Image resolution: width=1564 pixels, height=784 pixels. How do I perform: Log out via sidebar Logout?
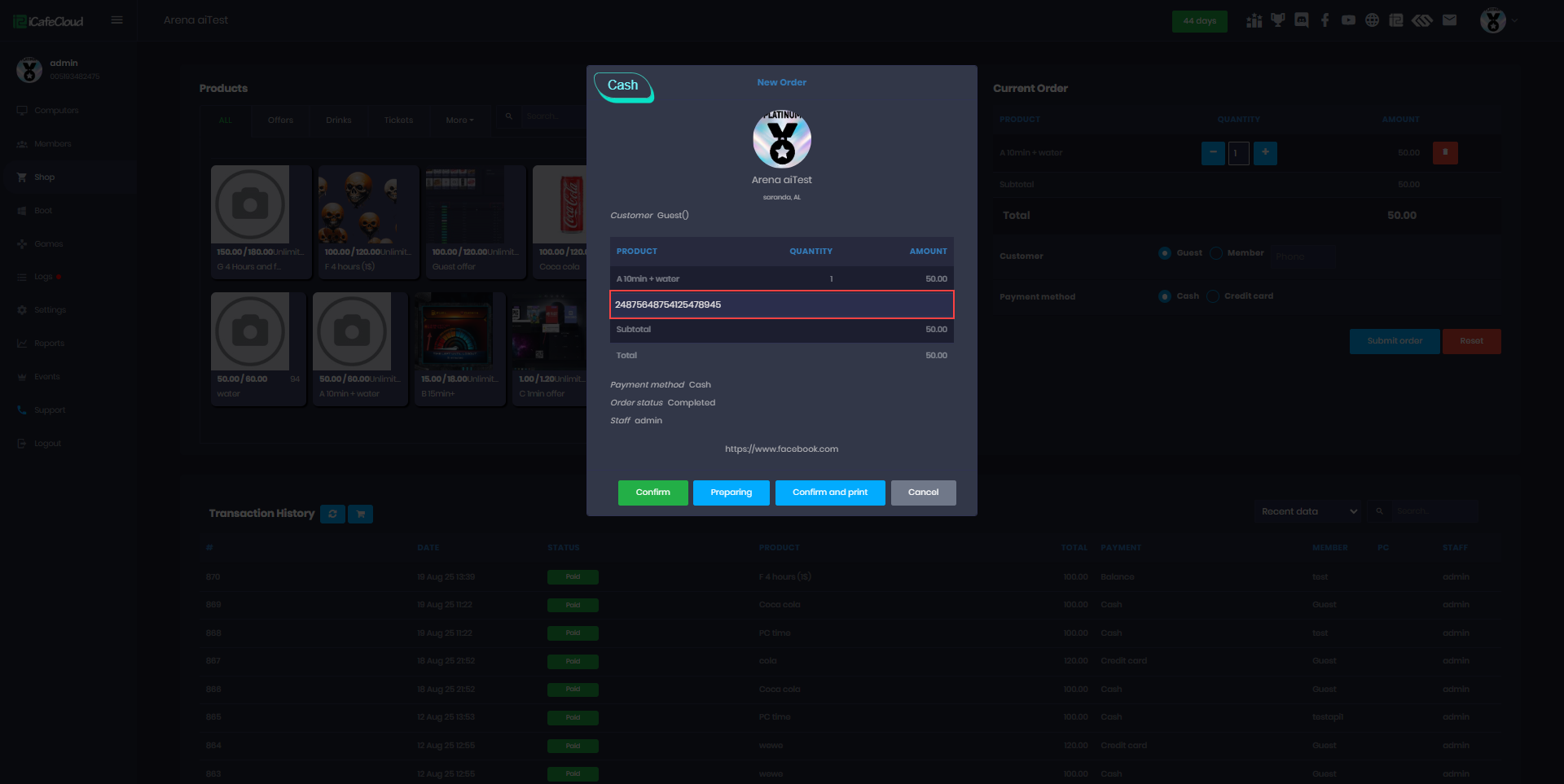click(47, 444)
